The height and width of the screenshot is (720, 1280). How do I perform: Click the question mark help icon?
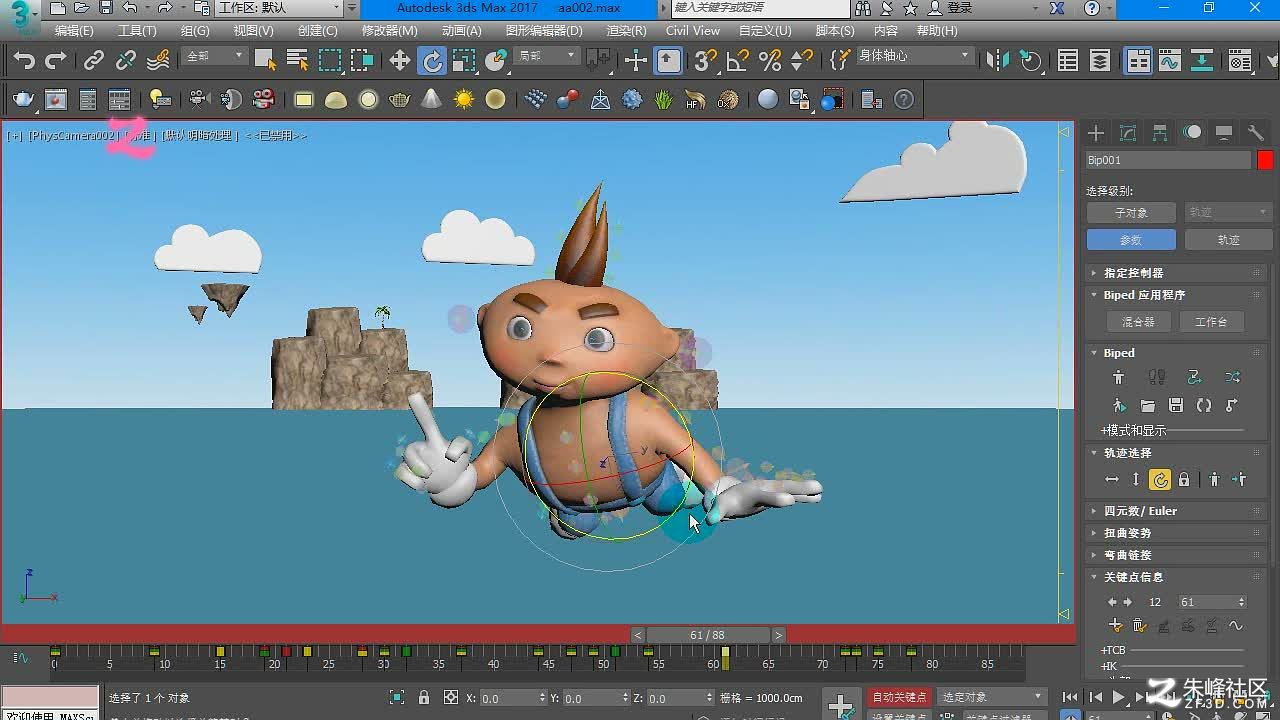tap(904, 99)
